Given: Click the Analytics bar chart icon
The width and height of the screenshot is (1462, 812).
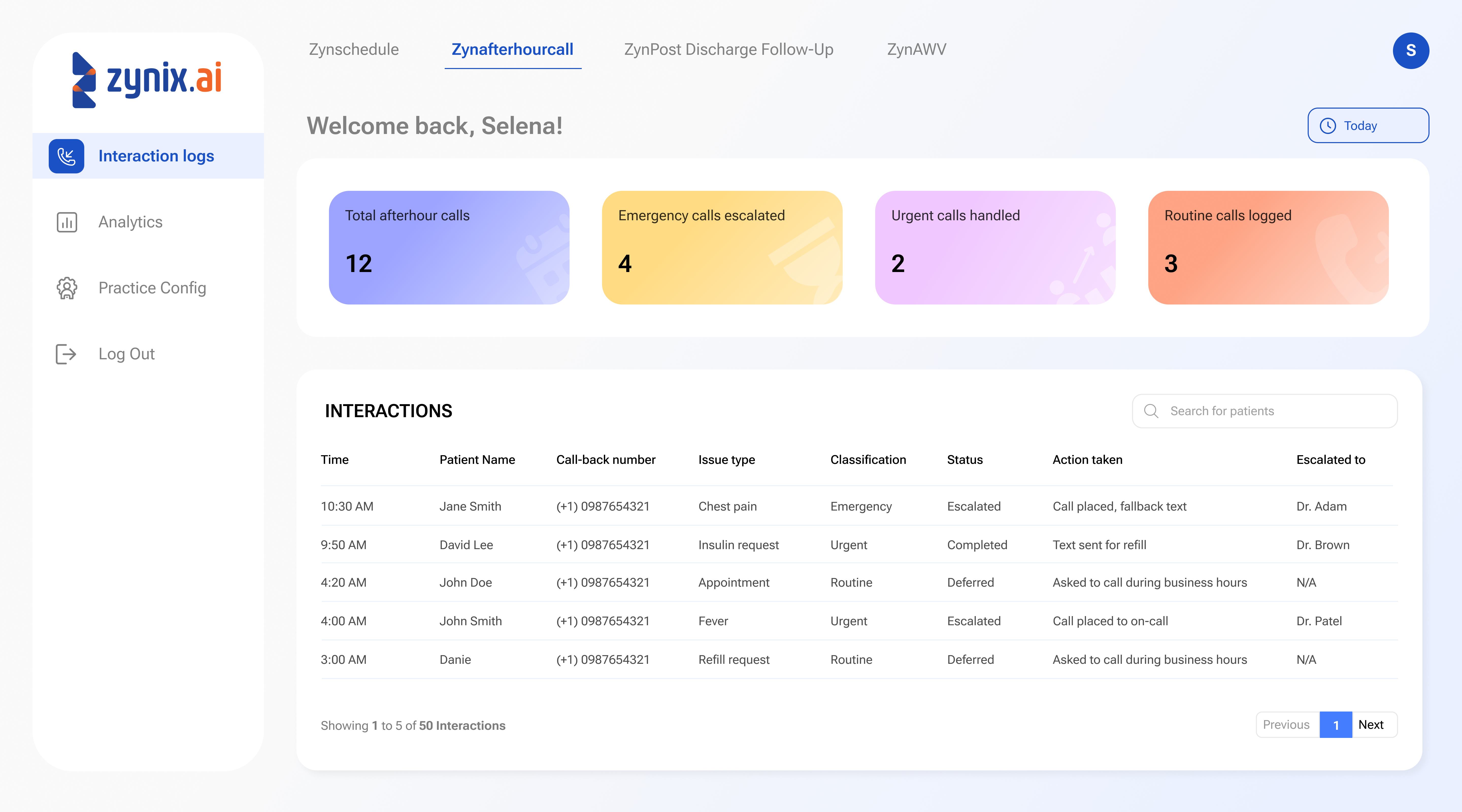Looking at the screenshot, I should point(67,222).
